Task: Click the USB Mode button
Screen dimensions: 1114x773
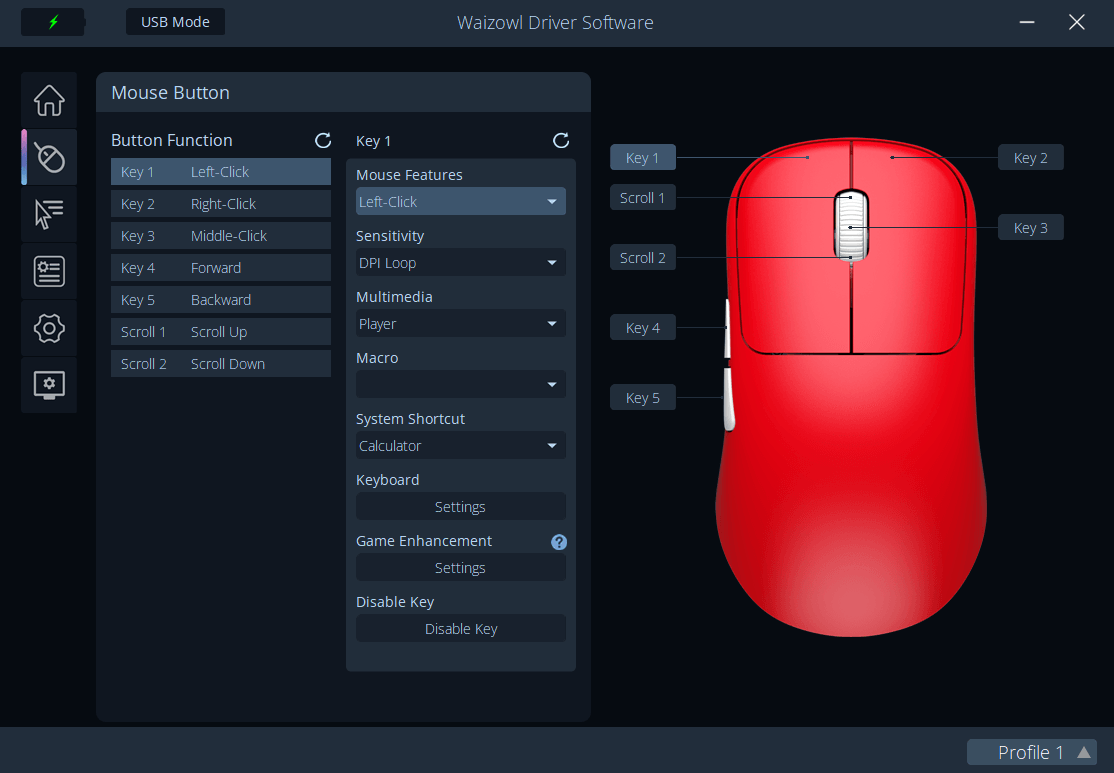Action: pos(175,22)
